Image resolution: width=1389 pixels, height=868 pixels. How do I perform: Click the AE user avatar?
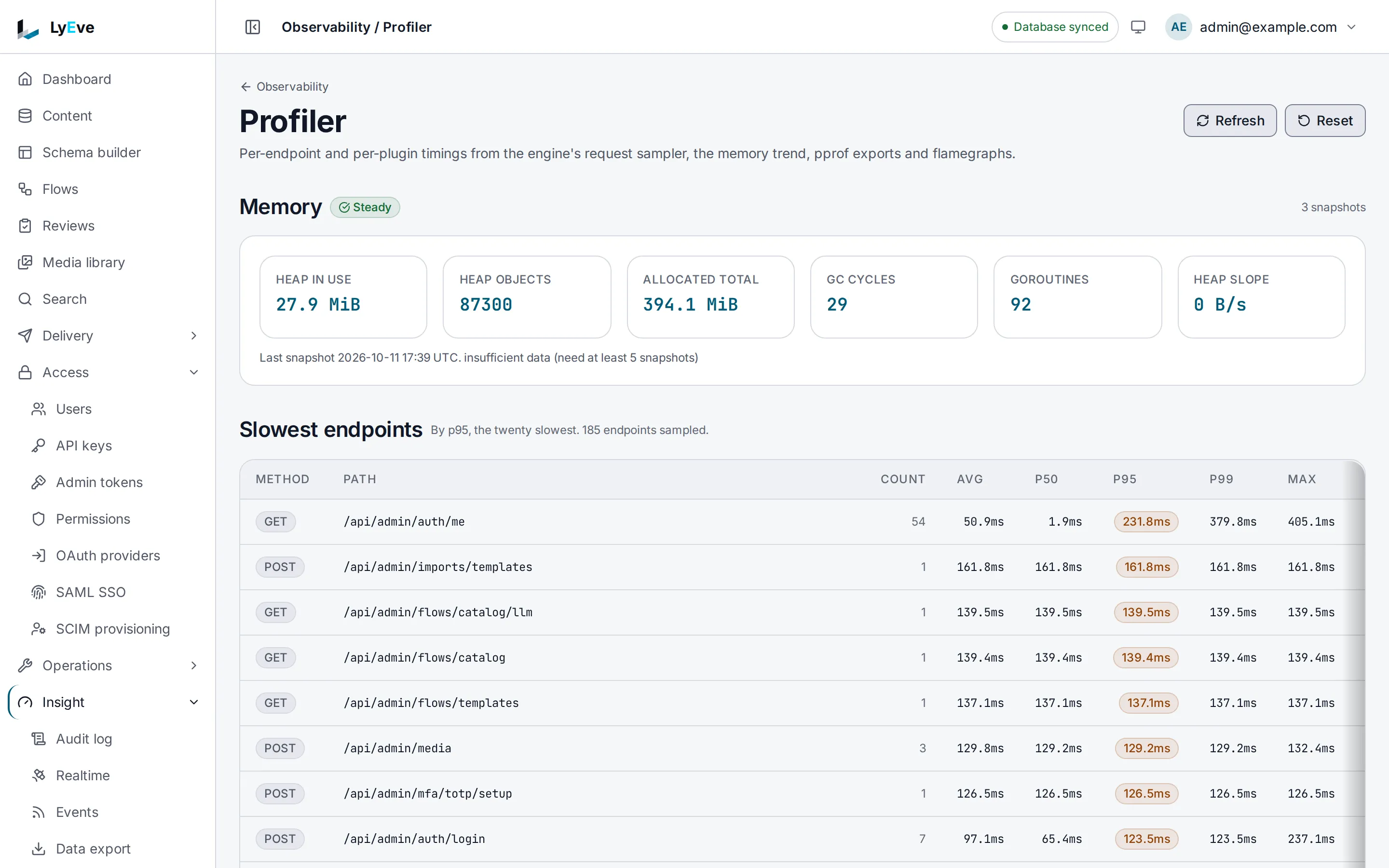[1178, 27]
